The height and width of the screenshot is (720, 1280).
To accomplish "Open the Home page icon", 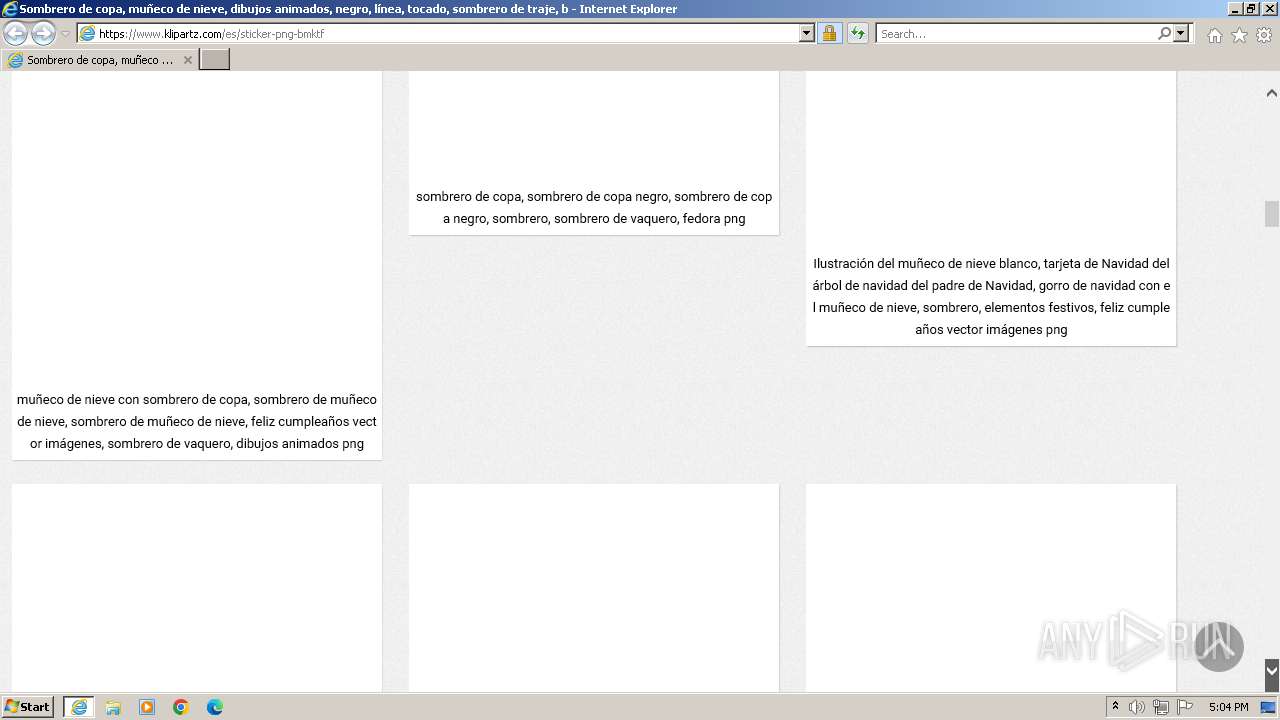I will pos(1214,35).
